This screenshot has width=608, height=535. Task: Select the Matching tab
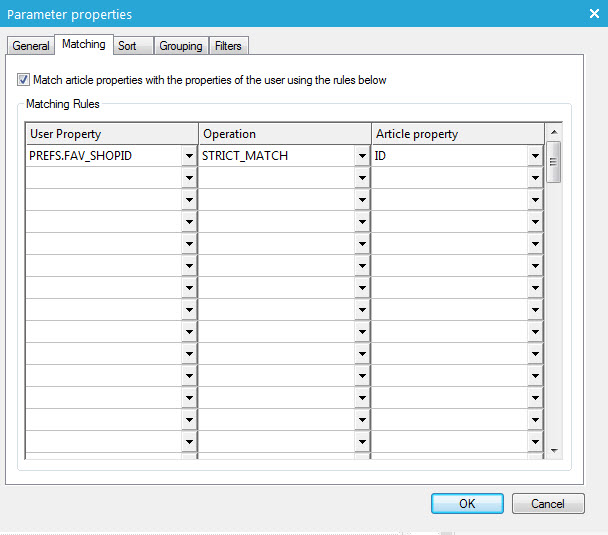[x=83, y=45]
